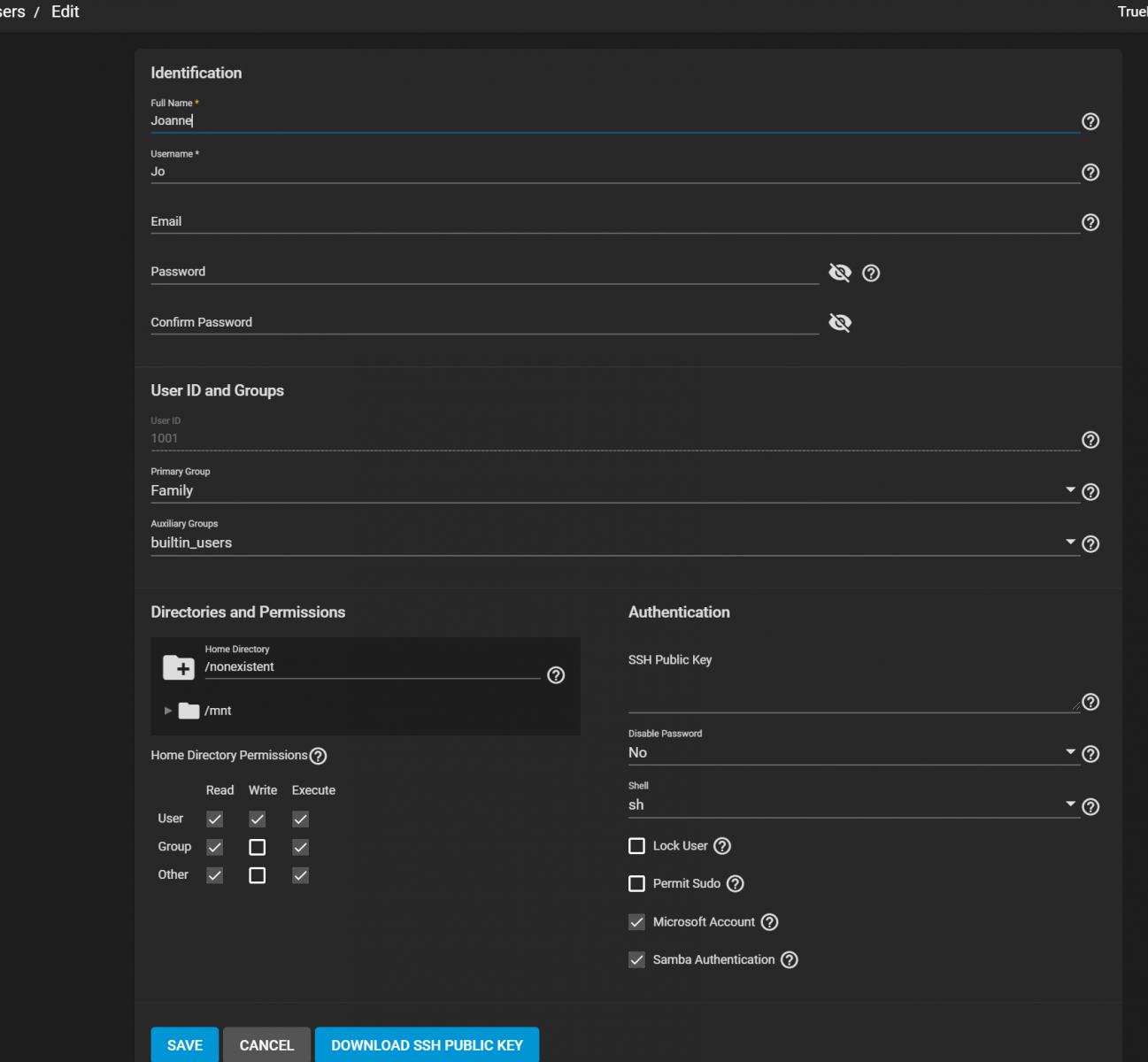1148x1062 pixels.
Task: Open help for Lock User
Action: click(722, 846)
